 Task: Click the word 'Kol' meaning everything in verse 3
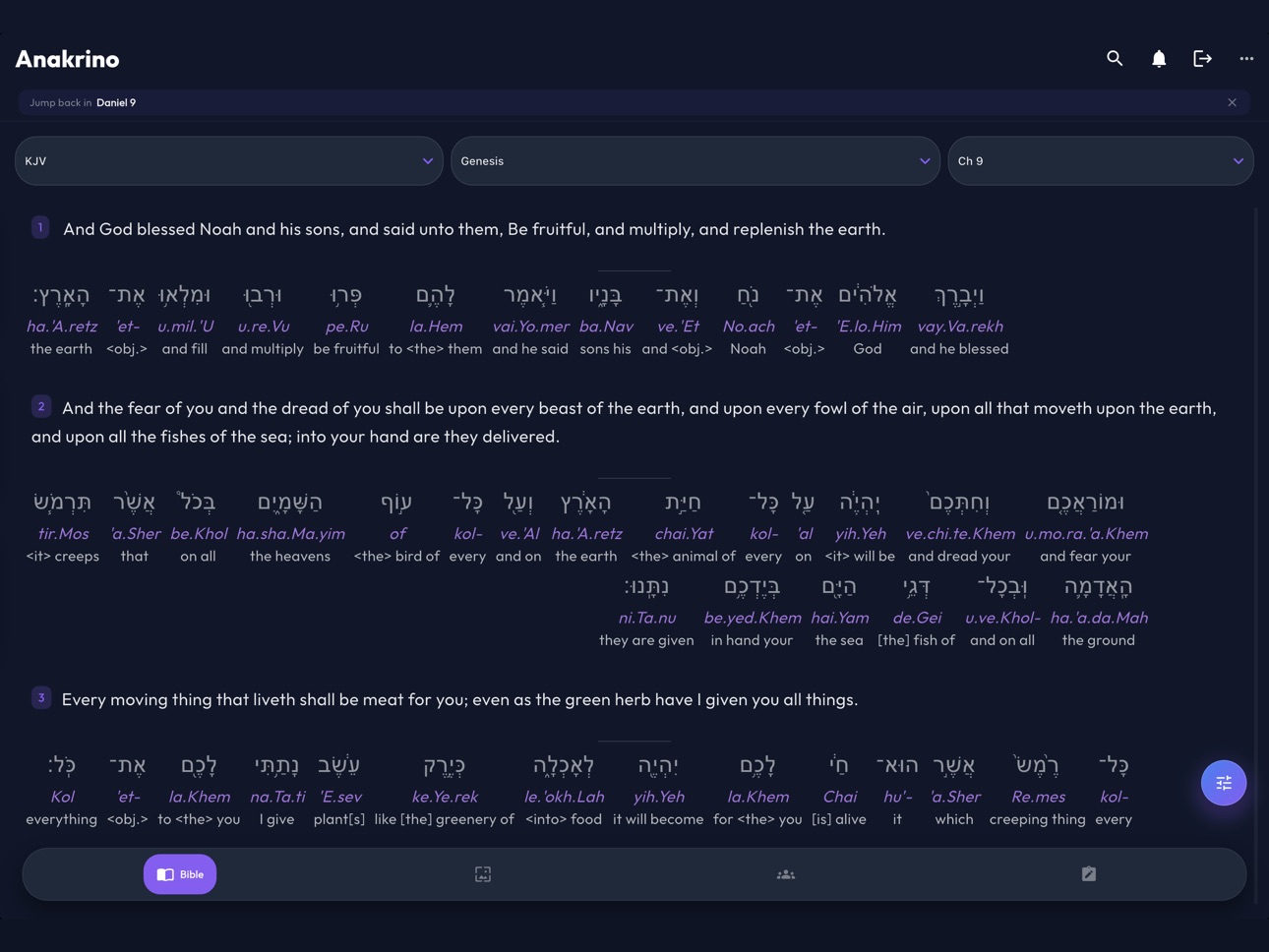(x=62, y=797)
